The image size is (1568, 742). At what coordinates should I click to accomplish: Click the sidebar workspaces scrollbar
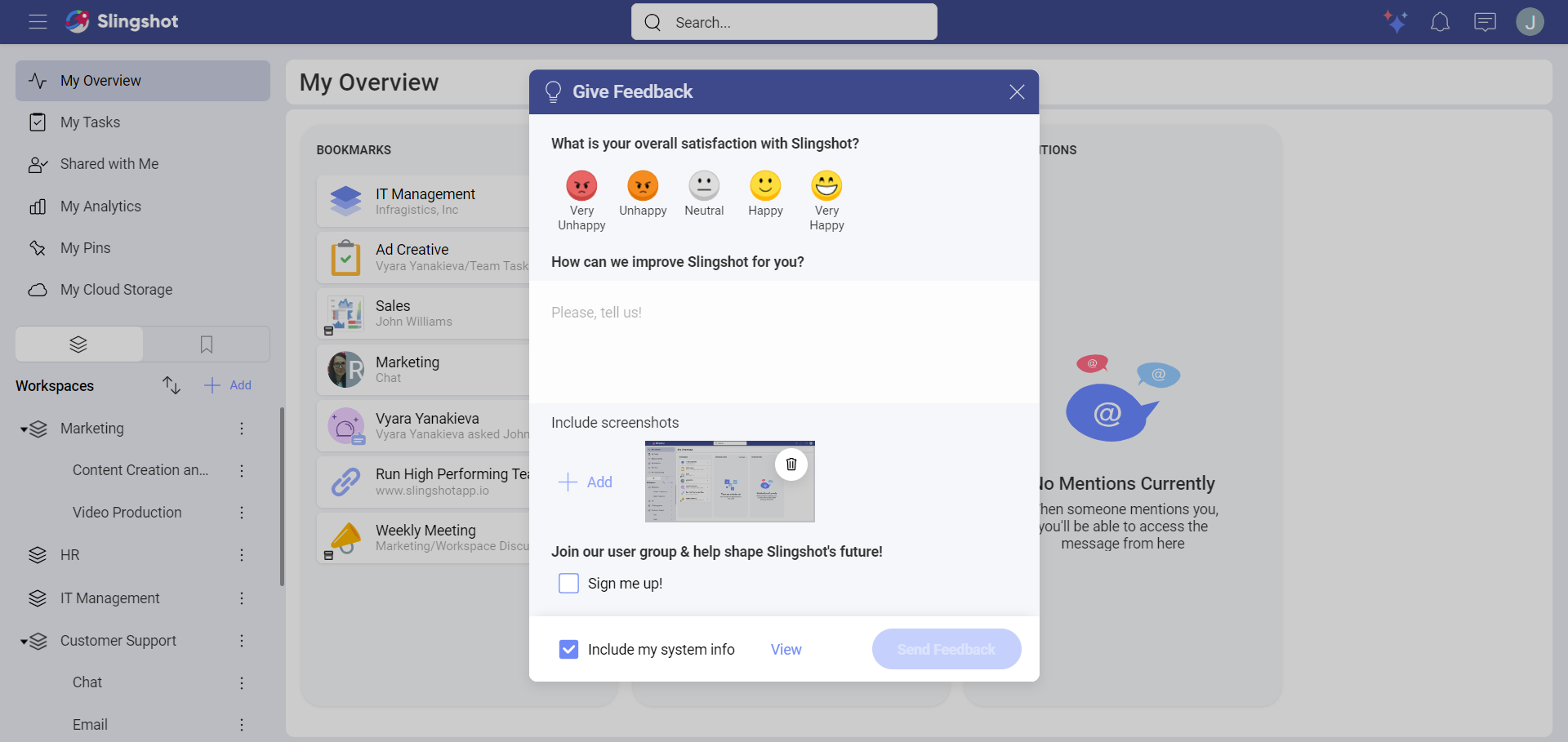[282, 497]
